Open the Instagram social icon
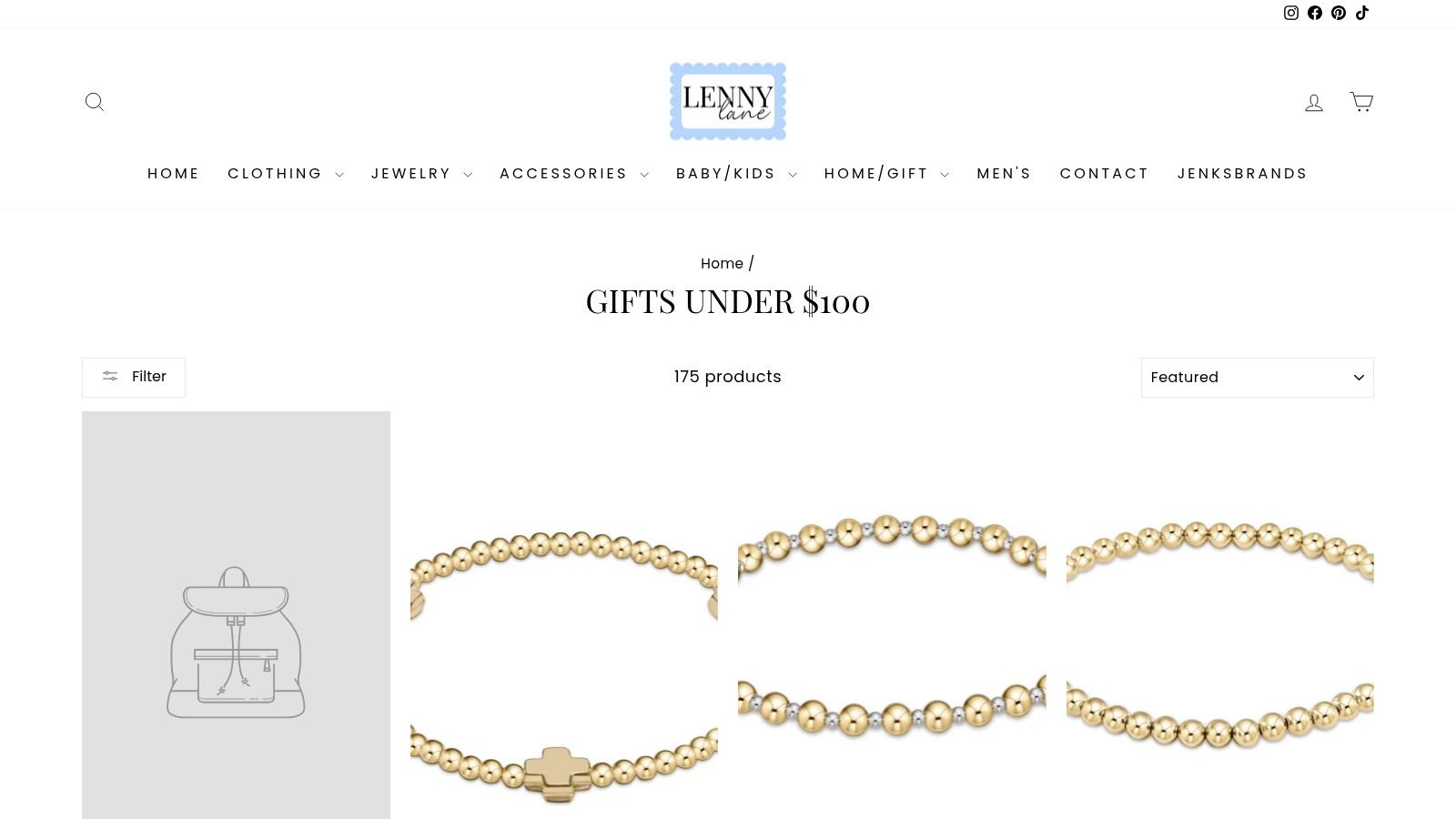The width and height of the screenshot is (1456, 819). click(1290, 13)
